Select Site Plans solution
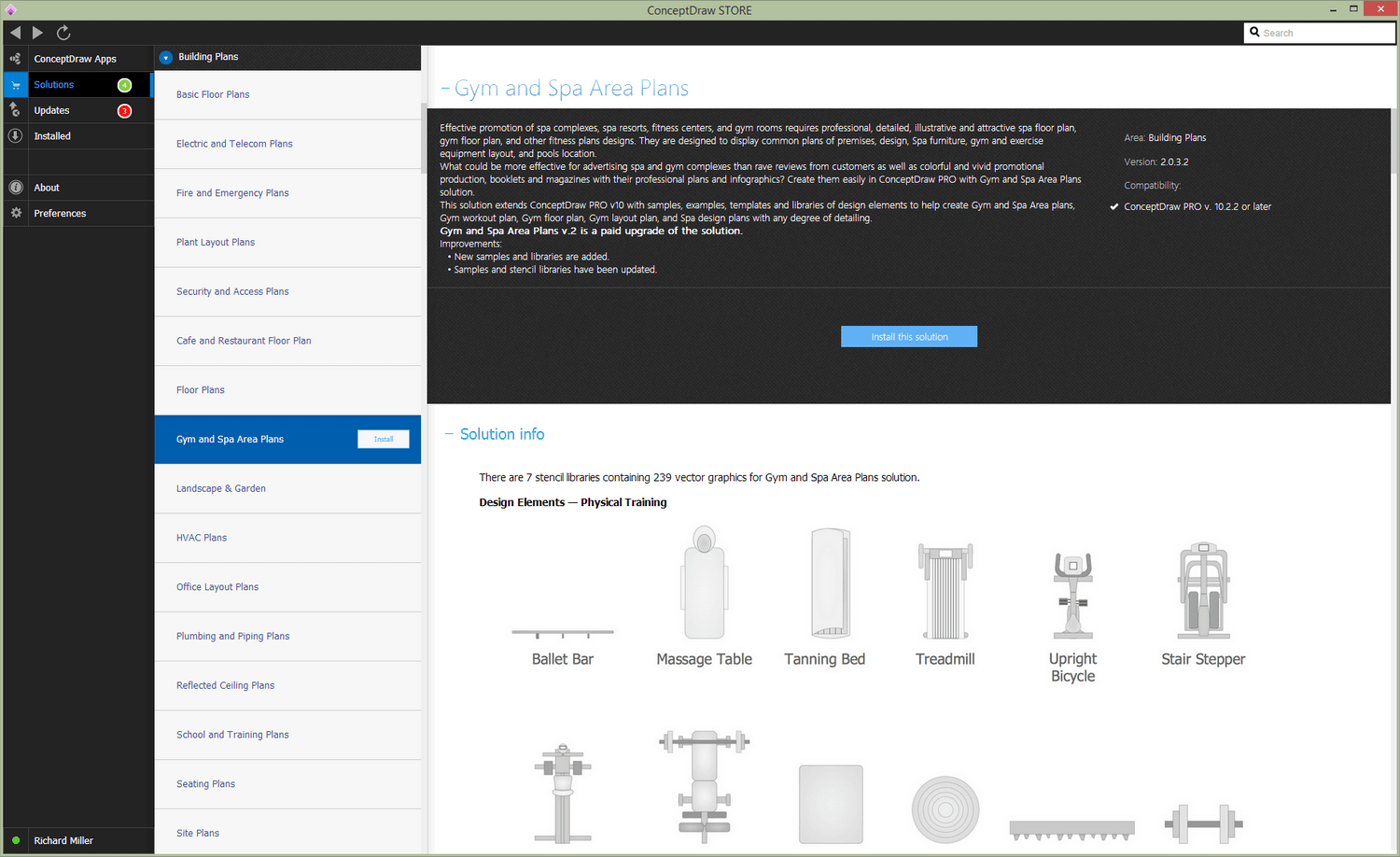 click(287, 833)
